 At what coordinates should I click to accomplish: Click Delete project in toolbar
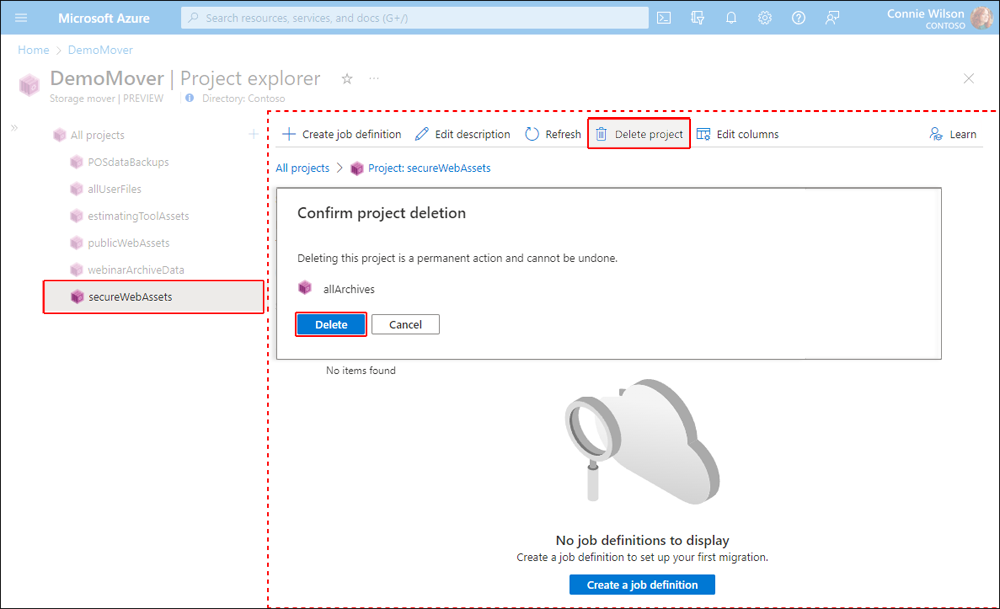point(639,134)
